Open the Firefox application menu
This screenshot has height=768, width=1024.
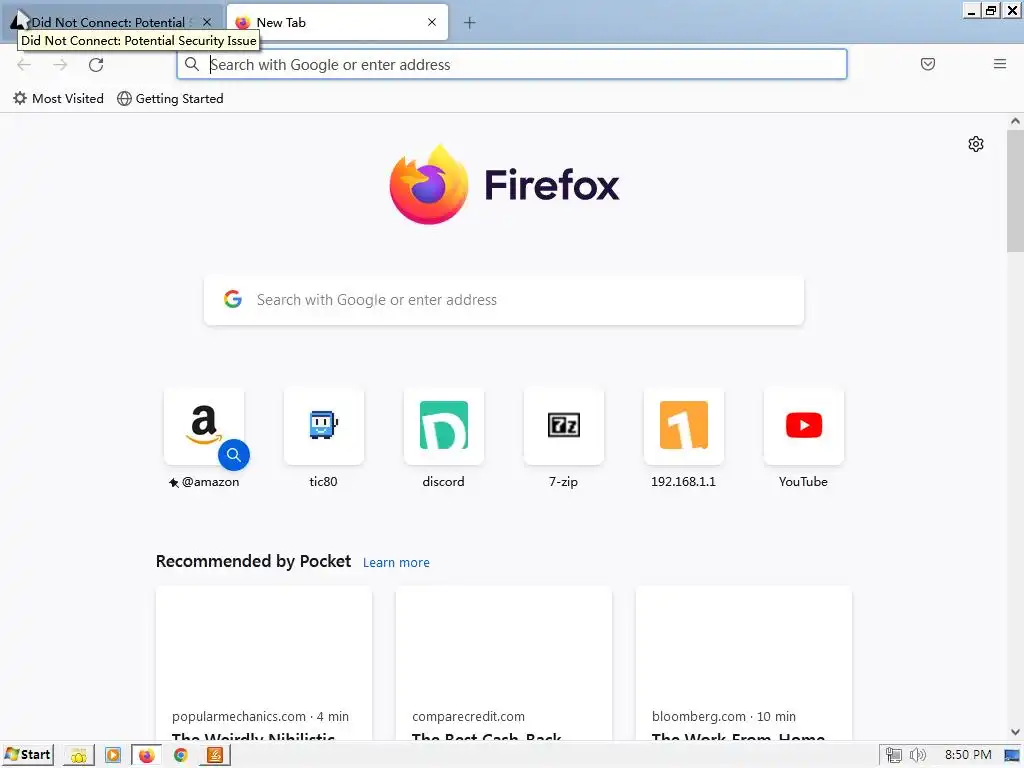coord(999,64)
